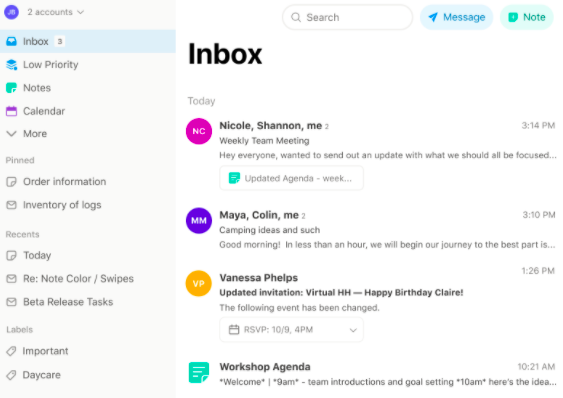Open thread from Maya, Colin, me

(x=259, y=215)
